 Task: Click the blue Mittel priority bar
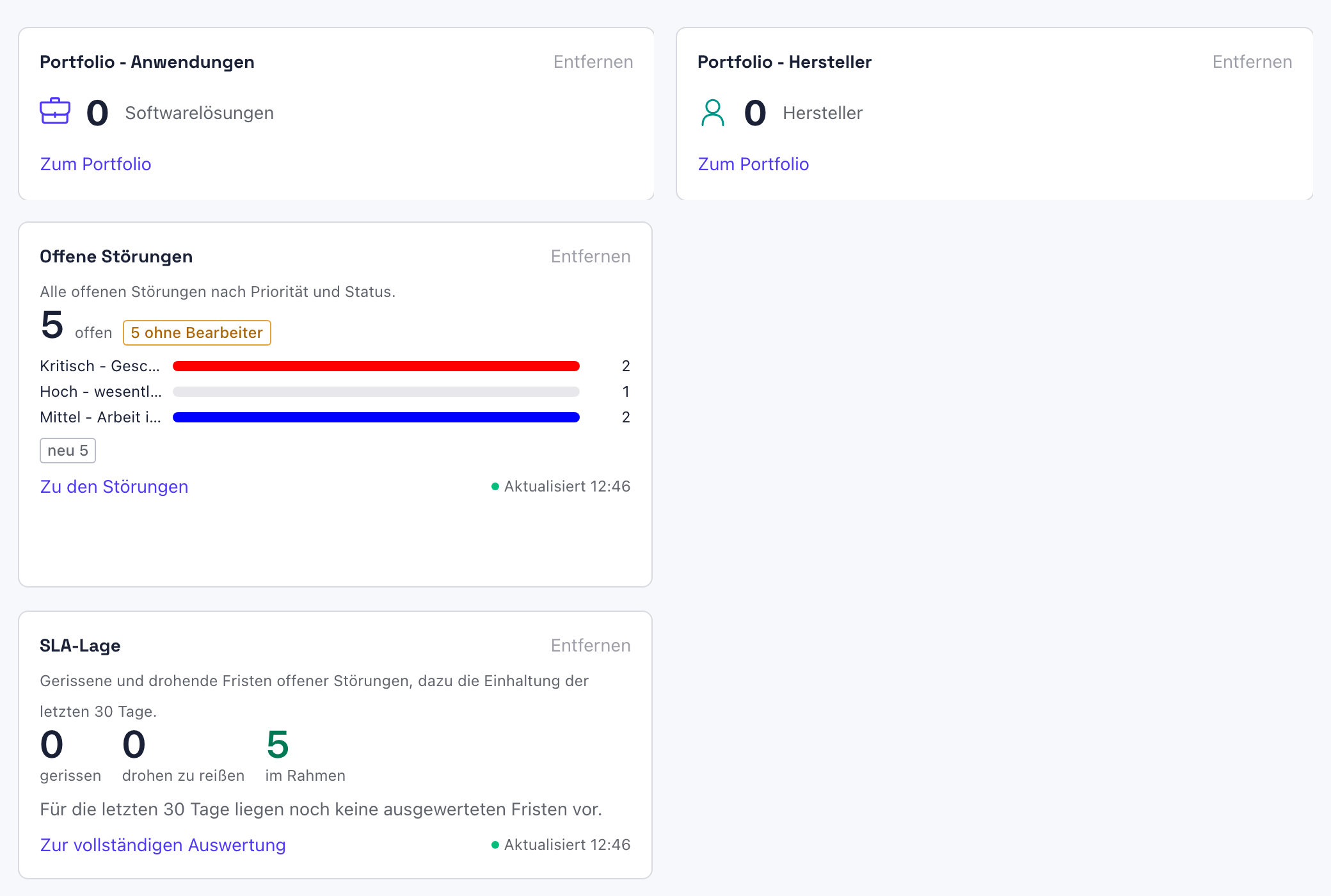pyautogui.click(x=376, y=417)
